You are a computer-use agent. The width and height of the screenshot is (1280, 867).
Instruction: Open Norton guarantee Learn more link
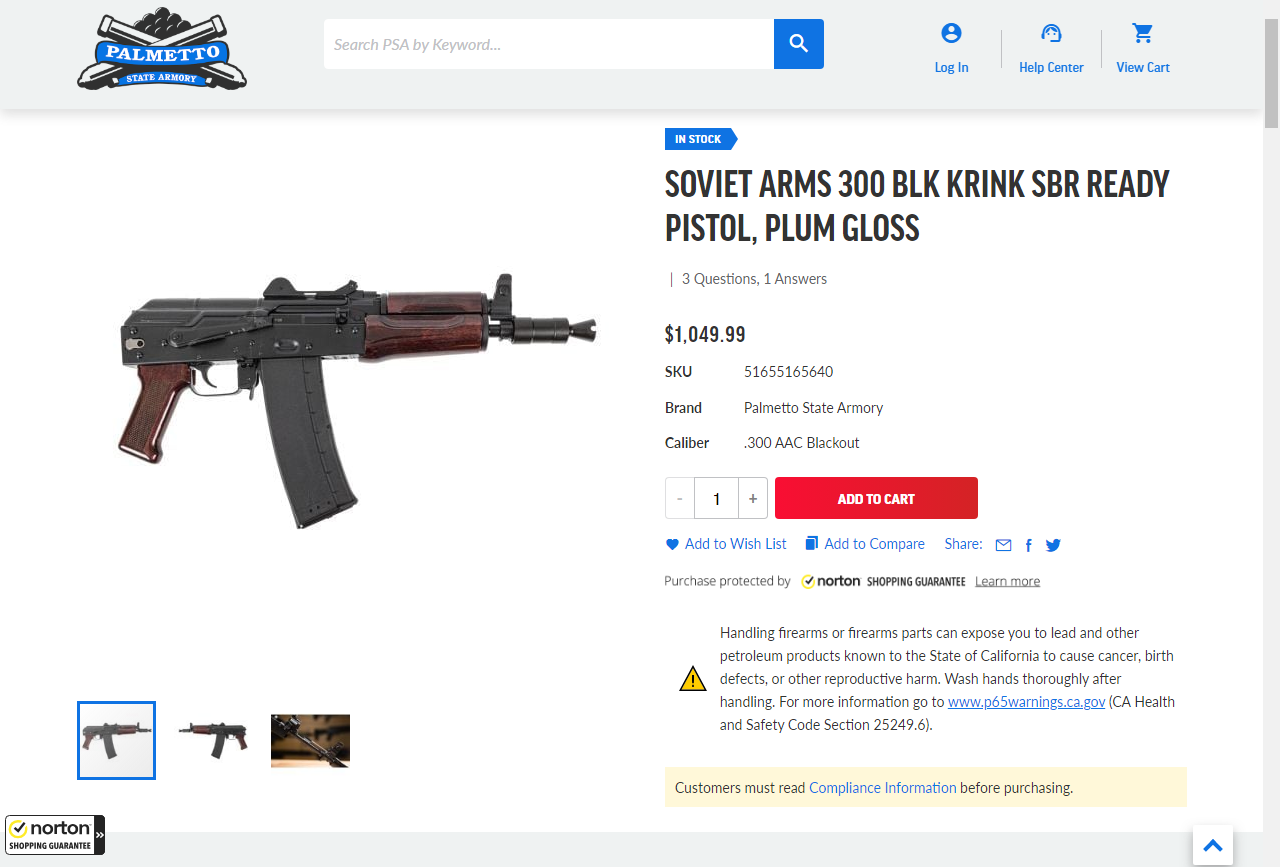(x=1007, y=581)
